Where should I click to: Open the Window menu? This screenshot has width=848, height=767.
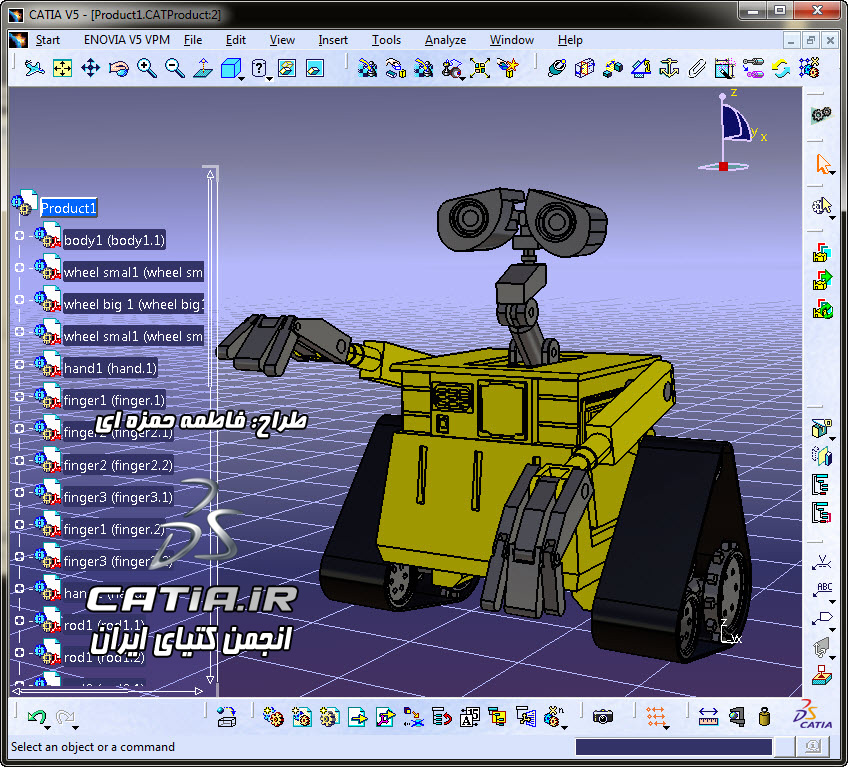tap(512, 40)
